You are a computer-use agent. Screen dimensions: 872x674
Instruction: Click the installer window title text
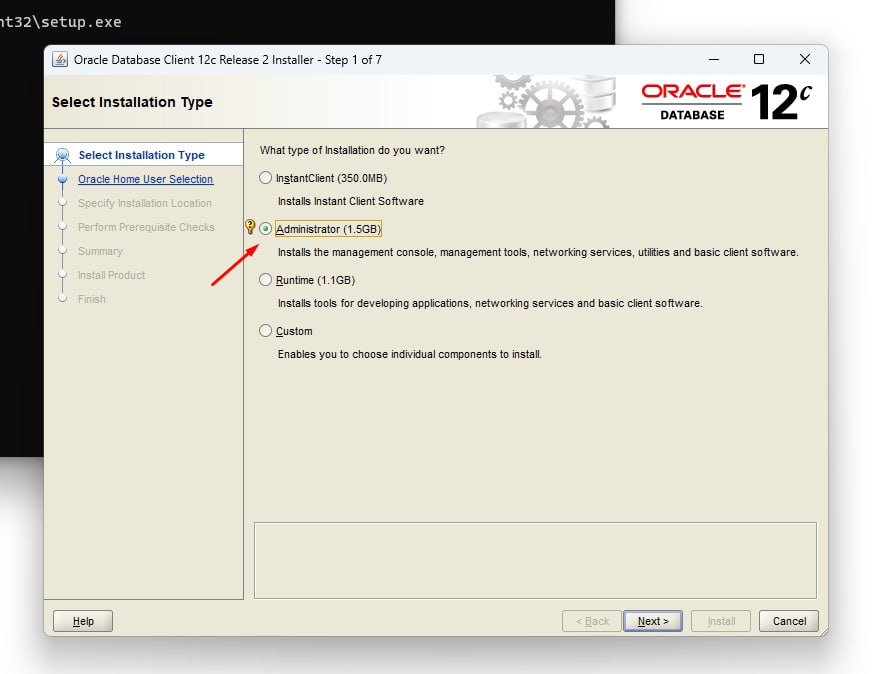click(227, 60)
